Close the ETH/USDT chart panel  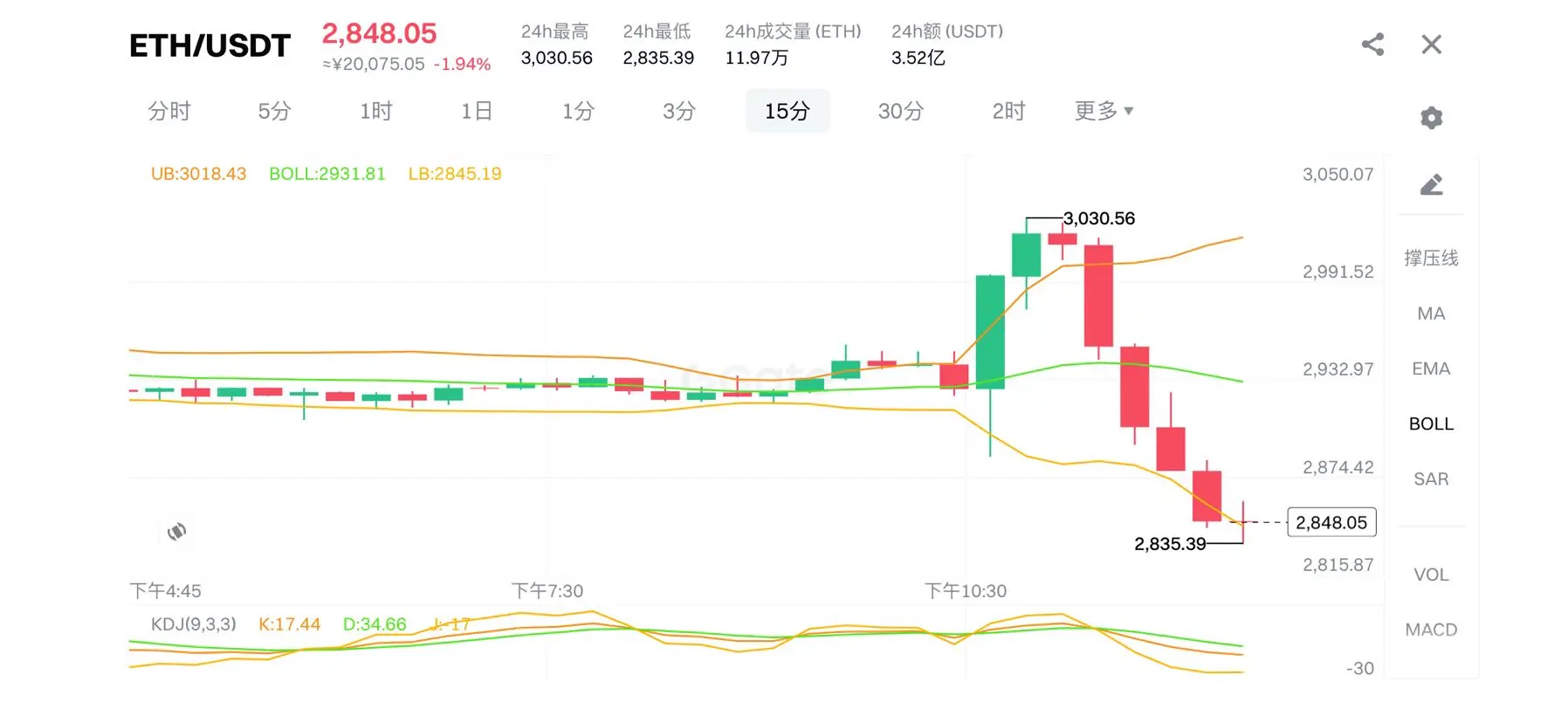[1431, 45]
